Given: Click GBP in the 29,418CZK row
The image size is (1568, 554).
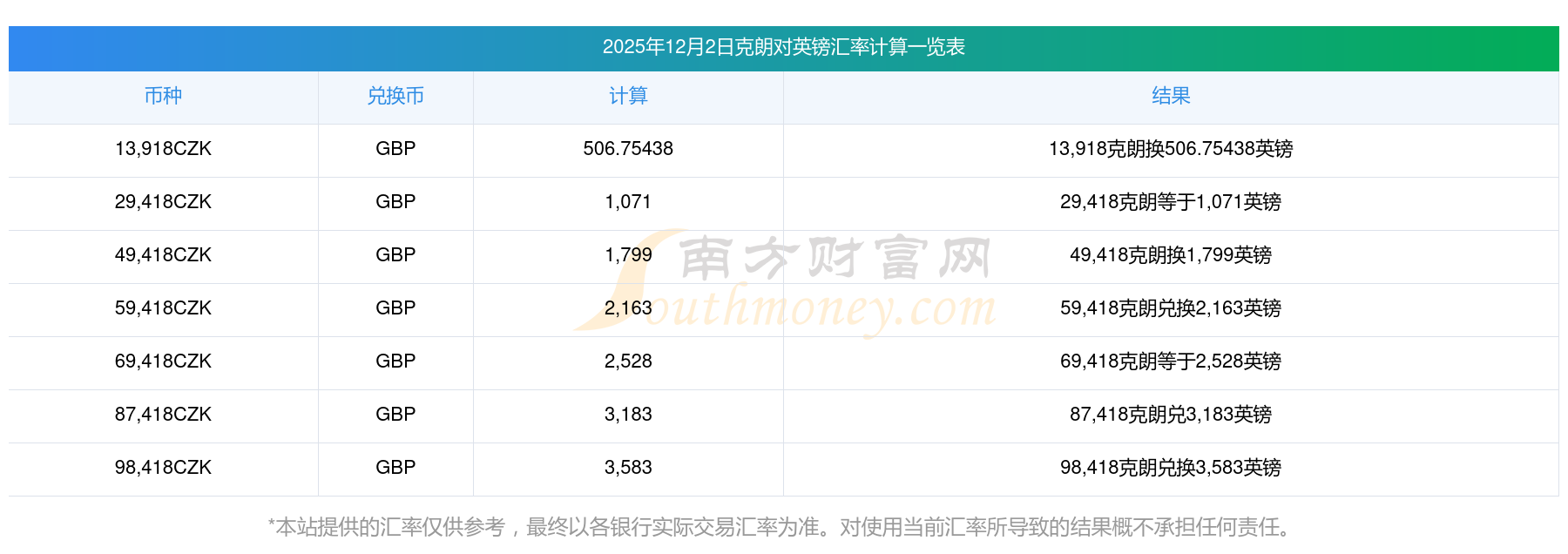Looking at the screenshot, I should point(395,202).
